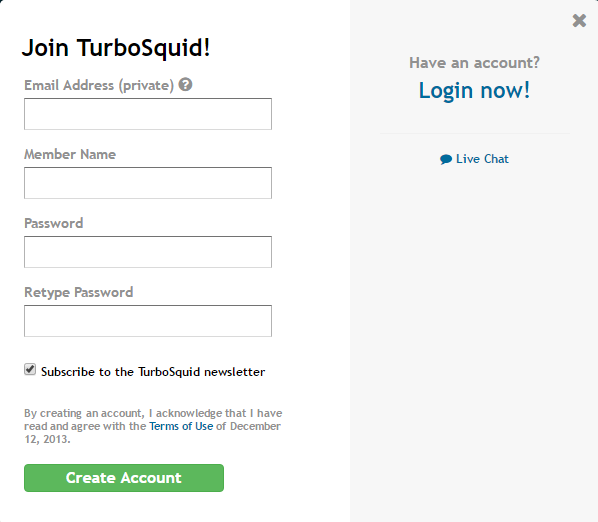This screenshot has width=598, height=522.
Task: Click the 'Have an account?' text
Action: coord(474,63)
